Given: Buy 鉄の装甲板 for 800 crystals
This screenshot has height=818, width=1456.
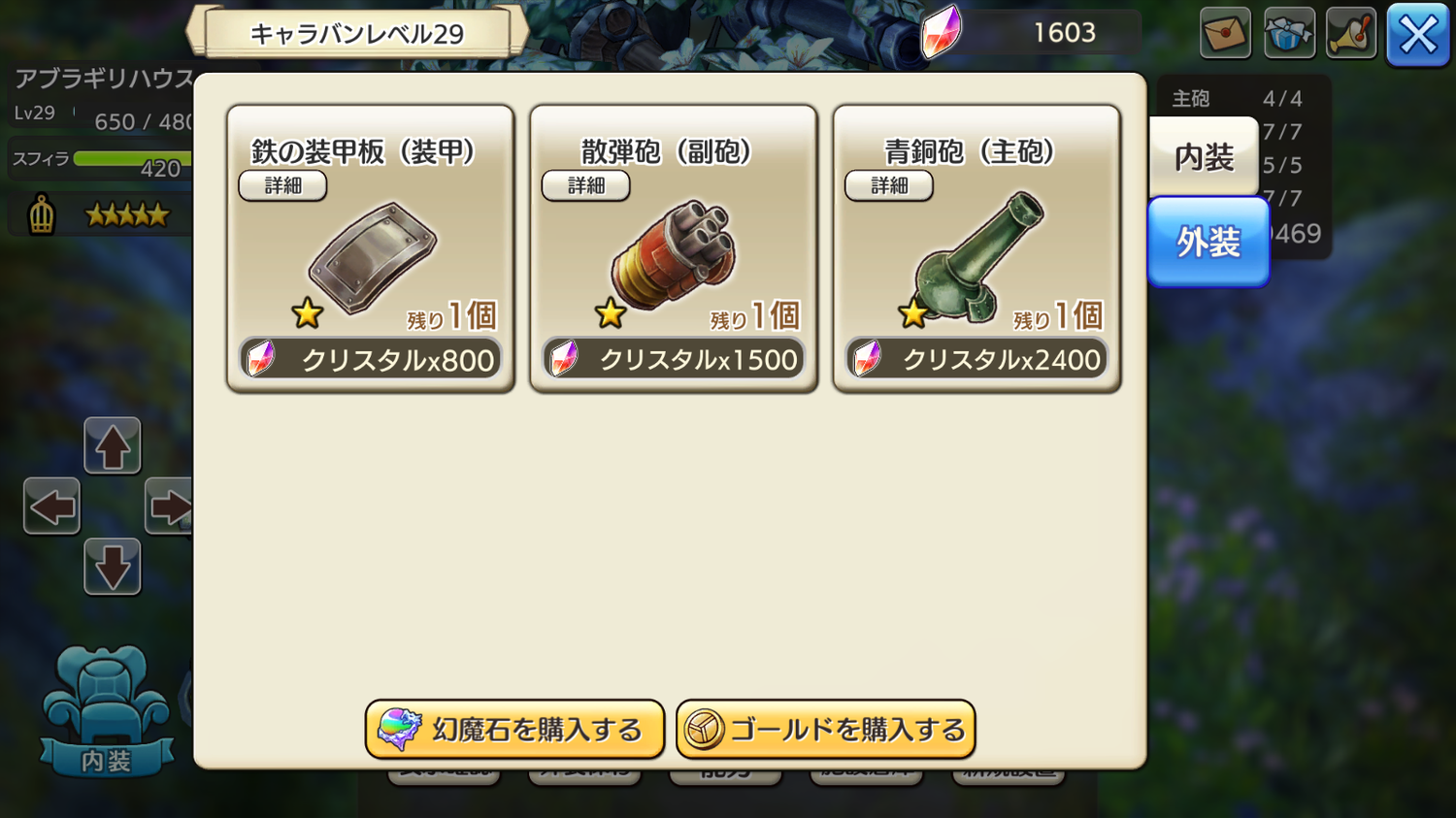Looking at the screenshot, I should (371, 359).
